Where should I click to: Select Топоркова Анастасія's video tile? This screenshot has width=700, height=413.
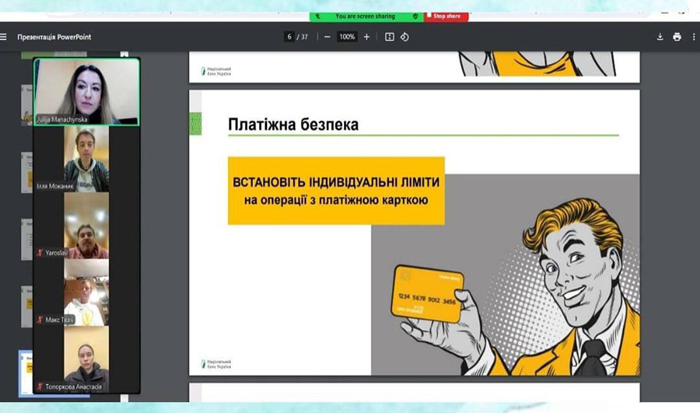point(86,359)
